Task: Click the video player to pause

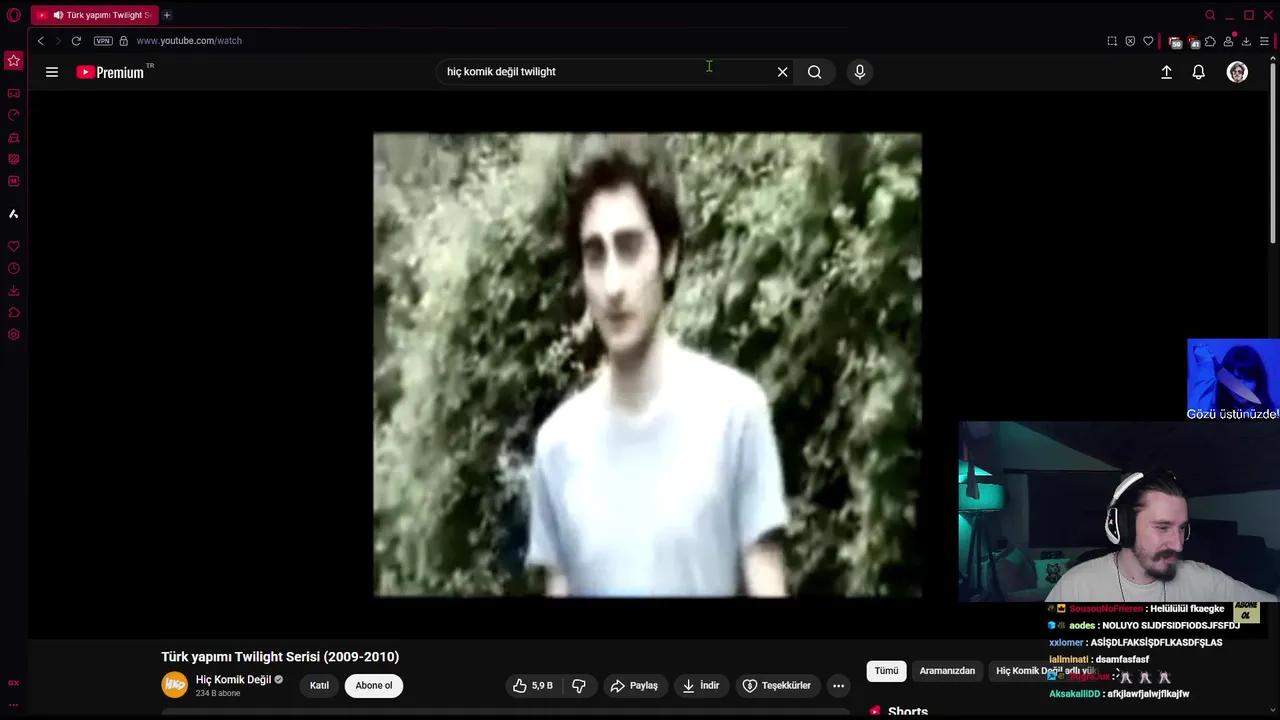Action: pos(647,365)
